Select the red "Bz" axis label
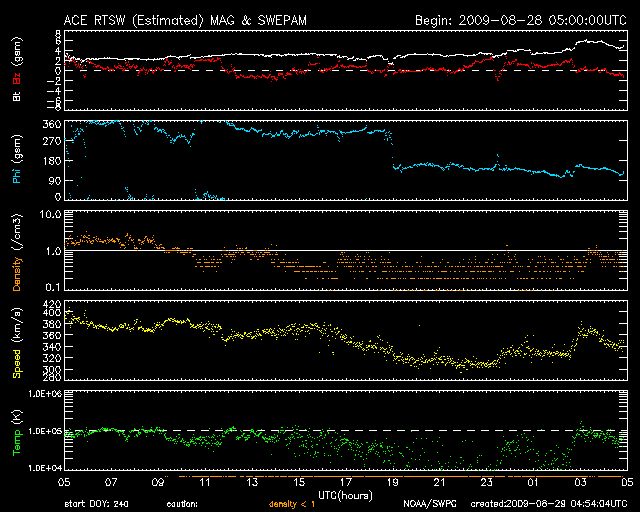 pos(17,79)
